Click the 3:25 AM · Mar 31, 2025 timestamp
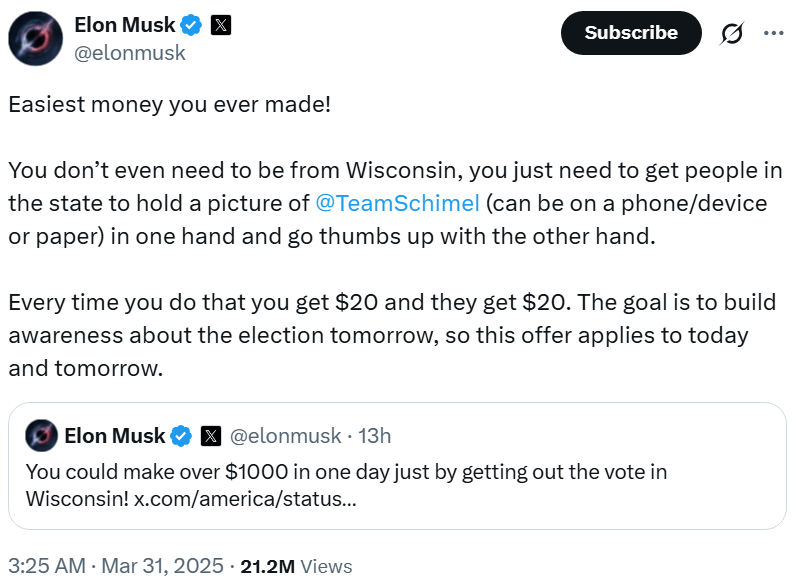 point(114,567)
